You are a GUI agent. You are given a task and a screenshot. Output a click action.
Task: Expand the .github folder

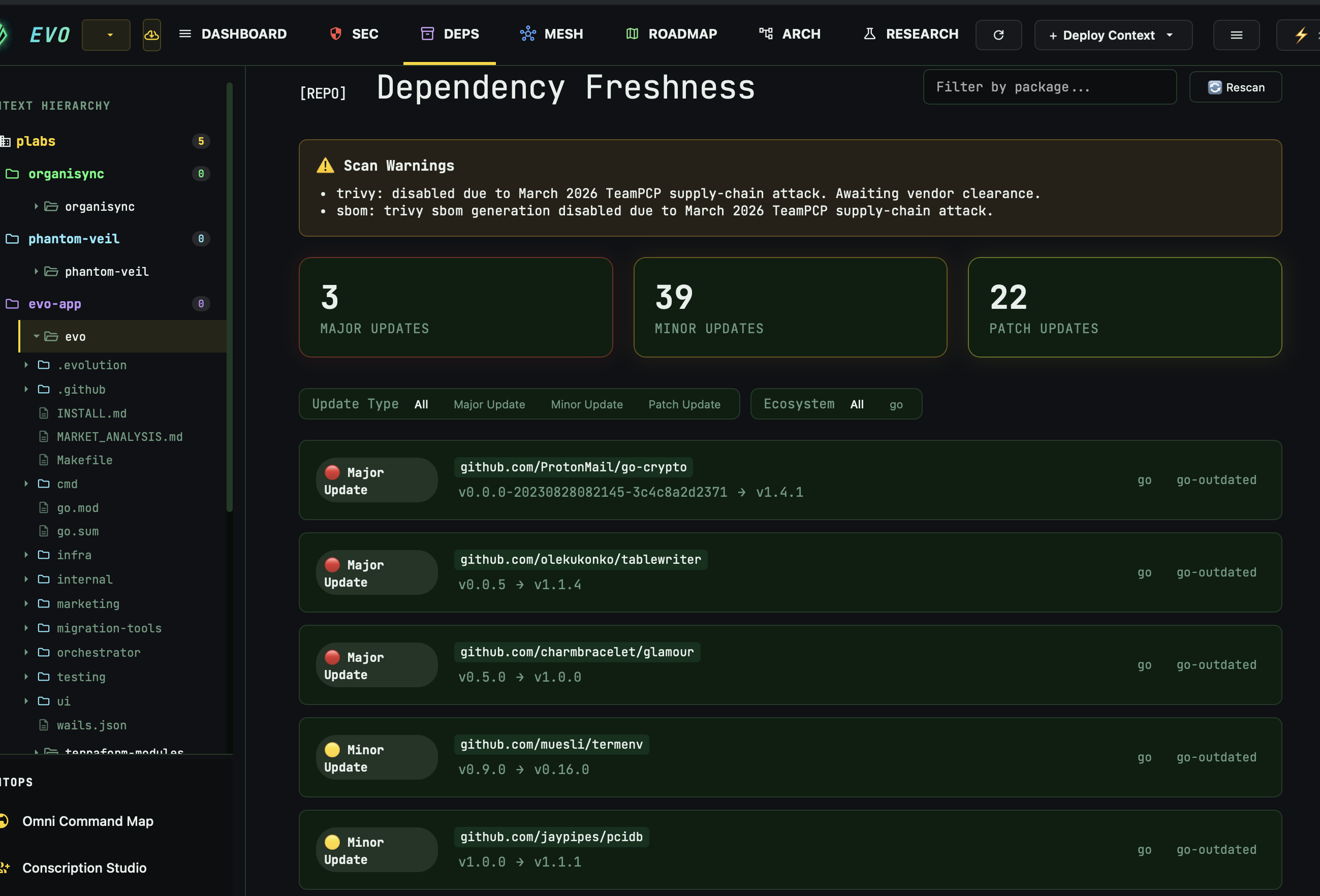[x=26, y=389]
